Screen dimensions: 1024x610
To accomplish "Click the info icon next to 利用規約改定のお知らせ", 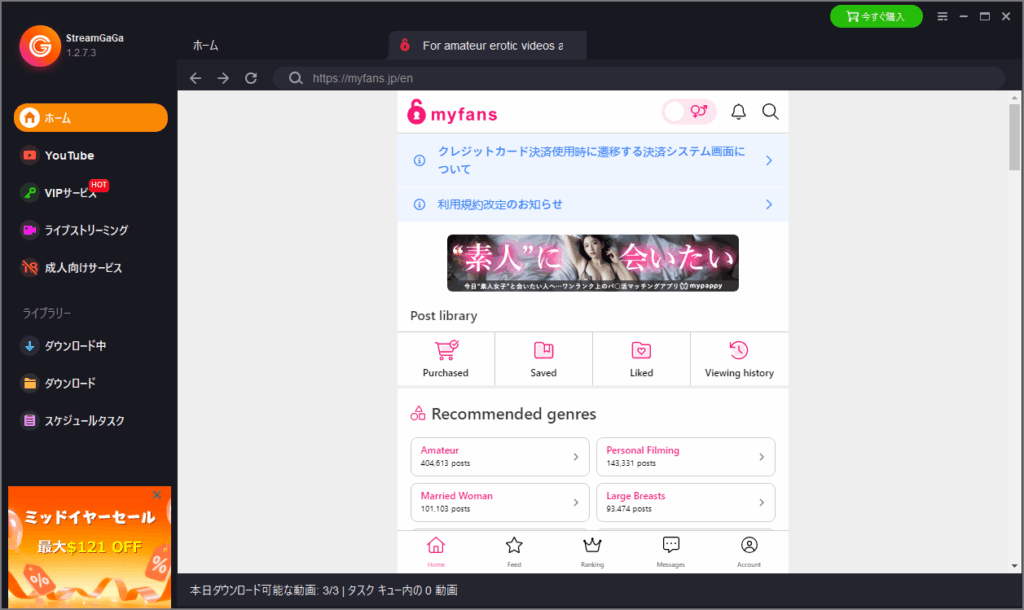I will 420,204.
